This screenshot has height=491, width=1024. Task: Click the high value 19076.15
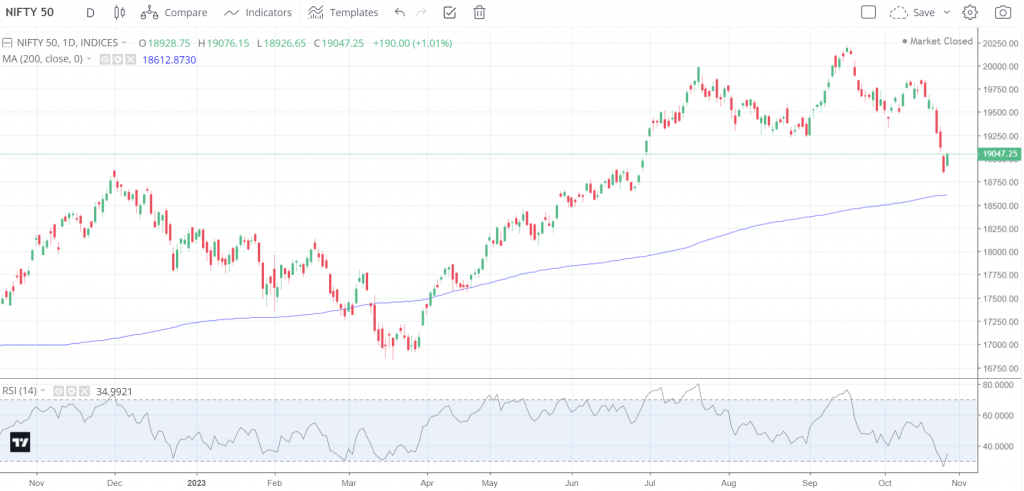point(228,43)
